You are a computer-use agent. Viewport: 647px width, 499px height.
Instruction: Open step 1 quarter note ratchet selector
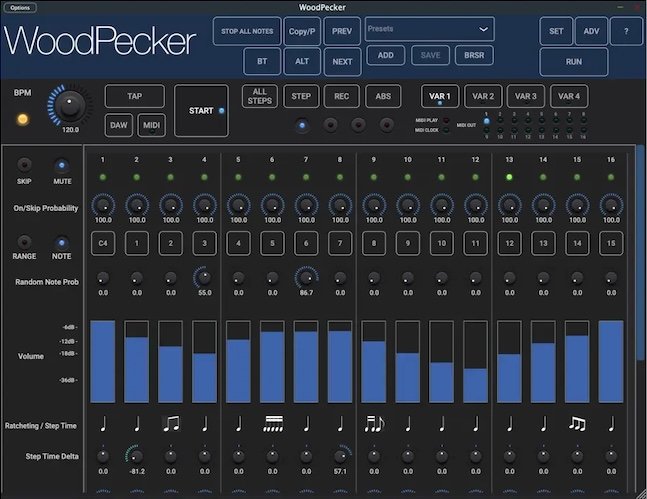click(103, 424)
